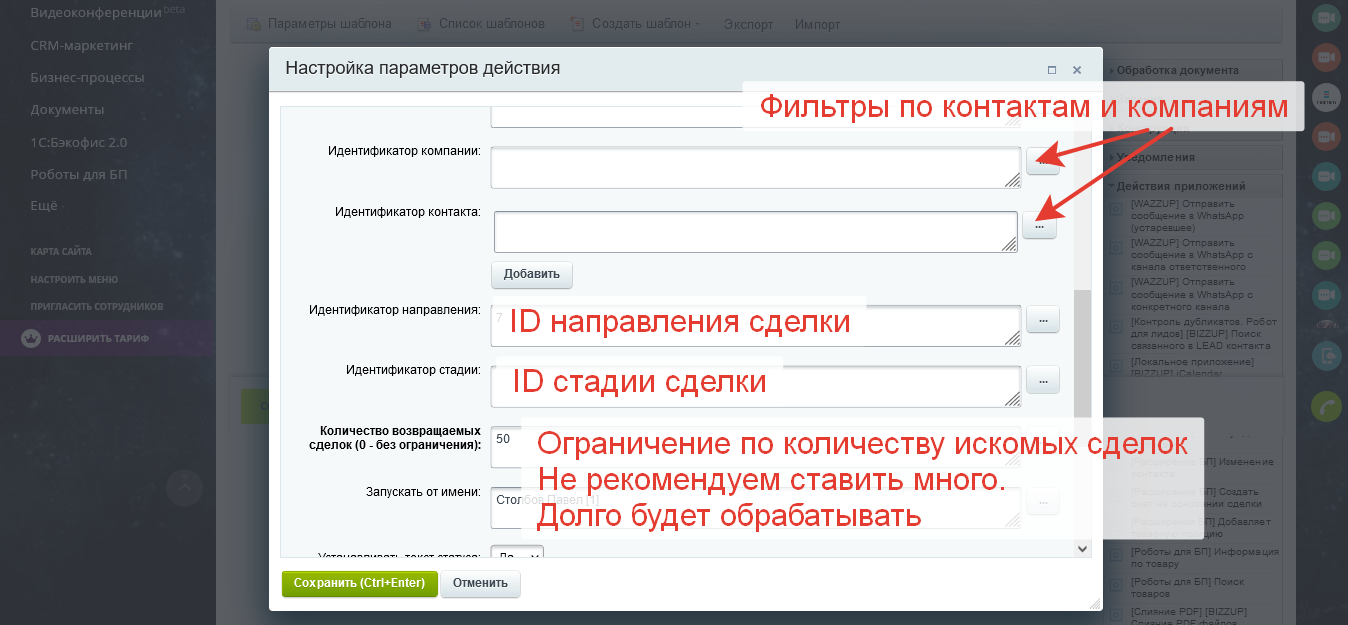Click the dialog scrollbar down arrow

pyautogui.click(x=1082, y=548)
